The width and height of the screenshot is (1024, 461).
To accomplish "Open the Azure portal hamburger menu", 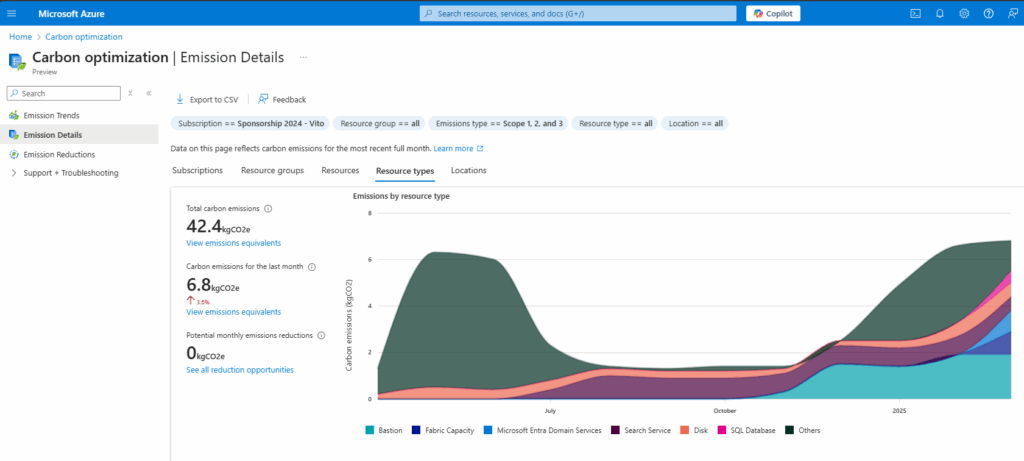I will click(12, 13).
